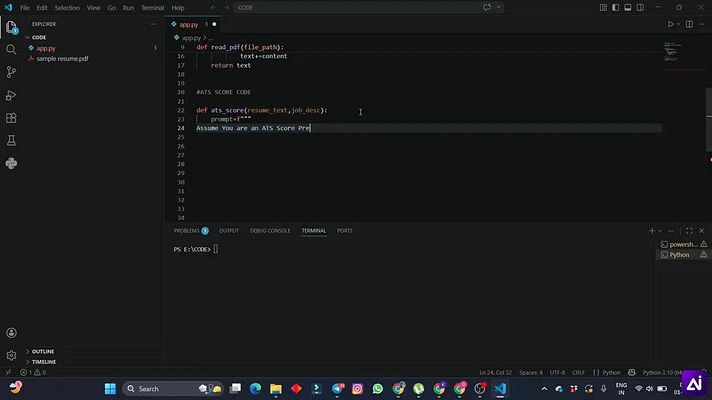
Task: Open the Source Control view
Action: pos(11,72)
